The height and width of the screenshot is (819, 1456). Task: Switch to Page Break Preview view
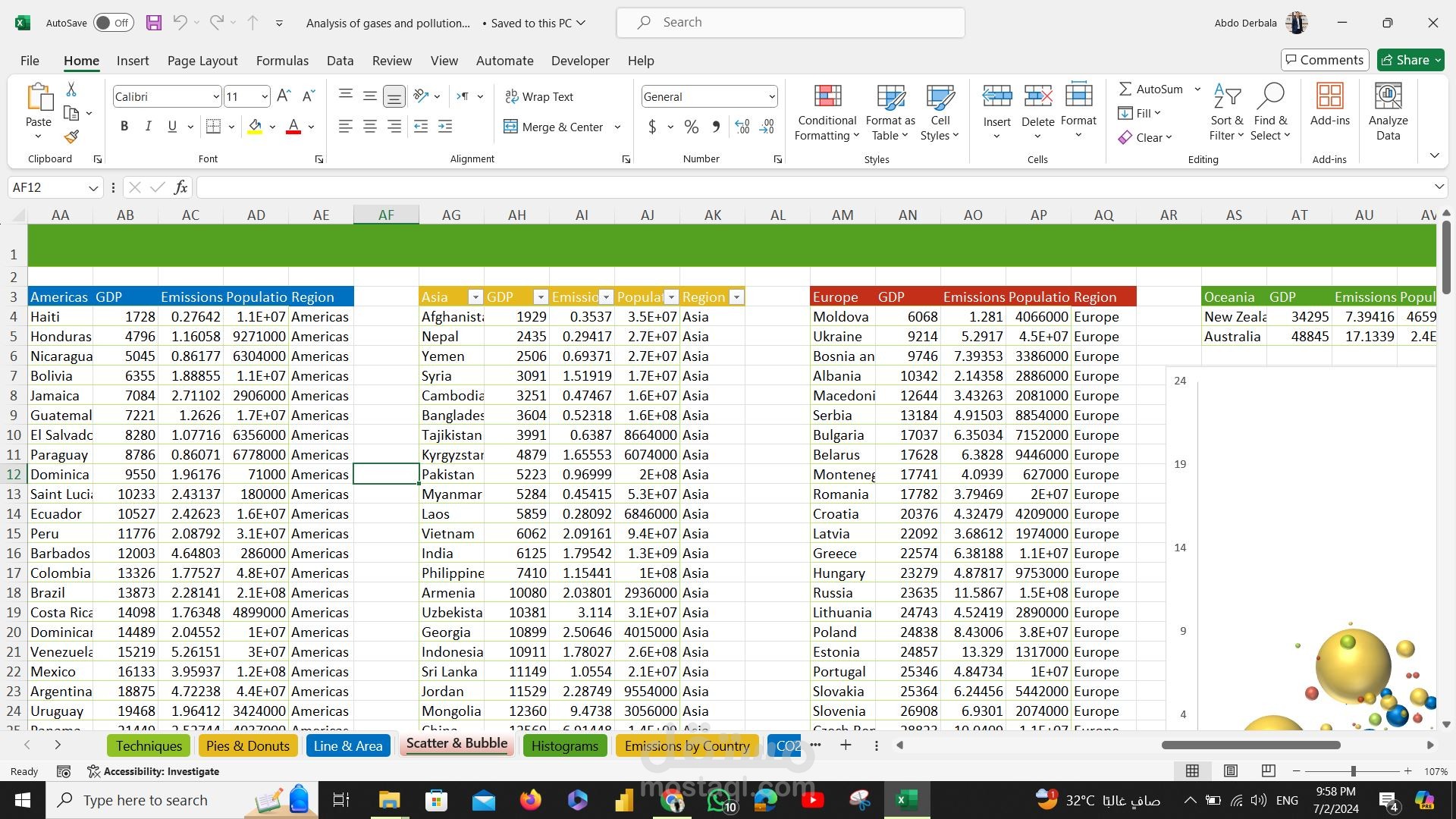click(1268, 771)
